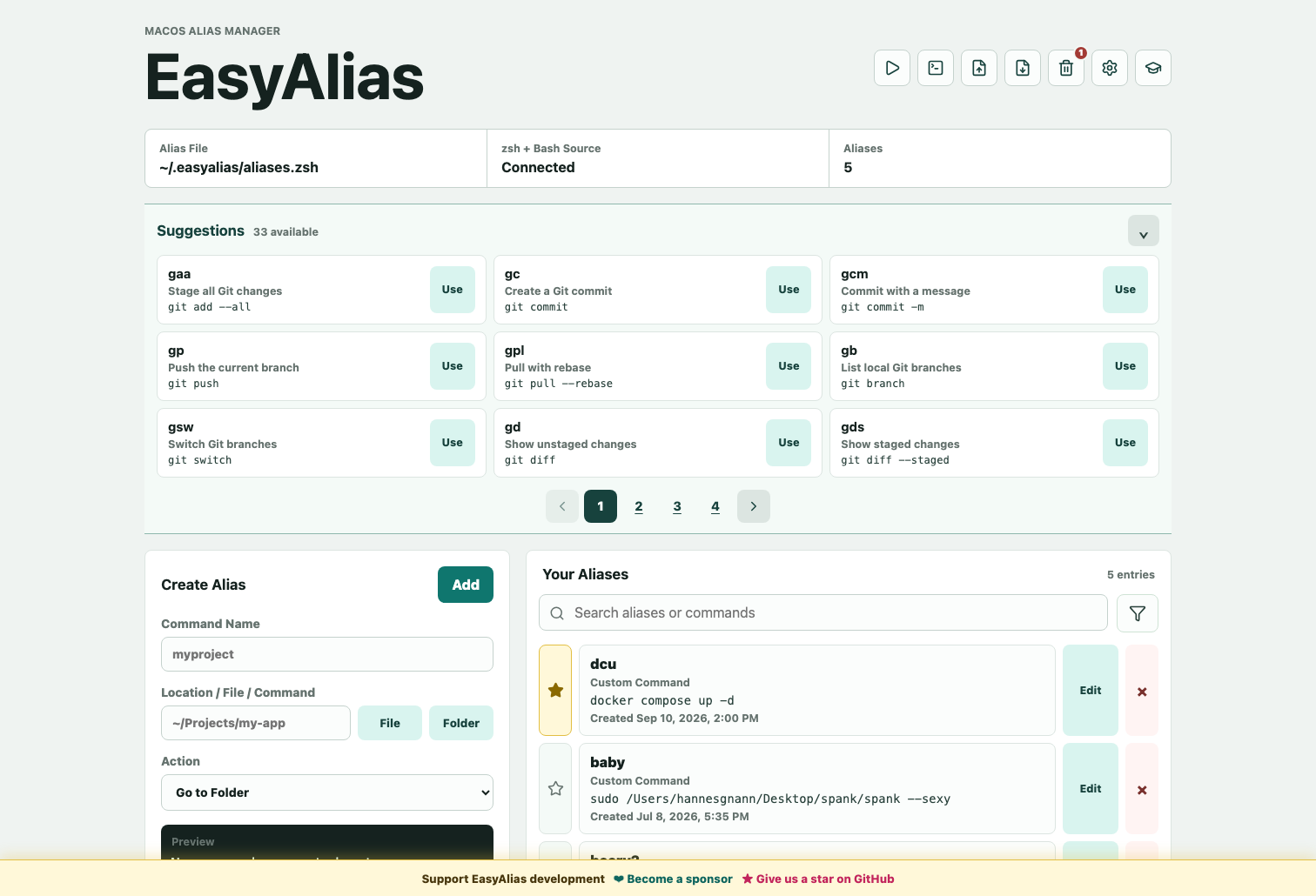1316x896 pixels.
Task: Switch to suggestions page 2
Action: (x=639, y=506)
